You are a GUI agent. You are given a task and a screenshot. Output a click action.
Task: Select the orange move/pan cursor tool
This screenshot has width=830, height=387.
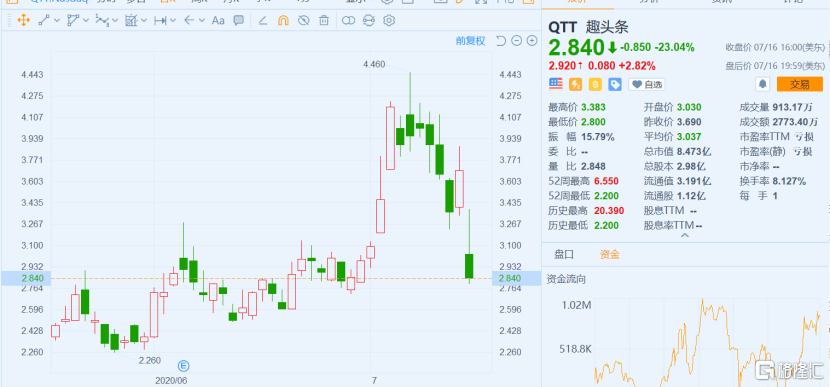pyautogui.click(x=23, y=21)
